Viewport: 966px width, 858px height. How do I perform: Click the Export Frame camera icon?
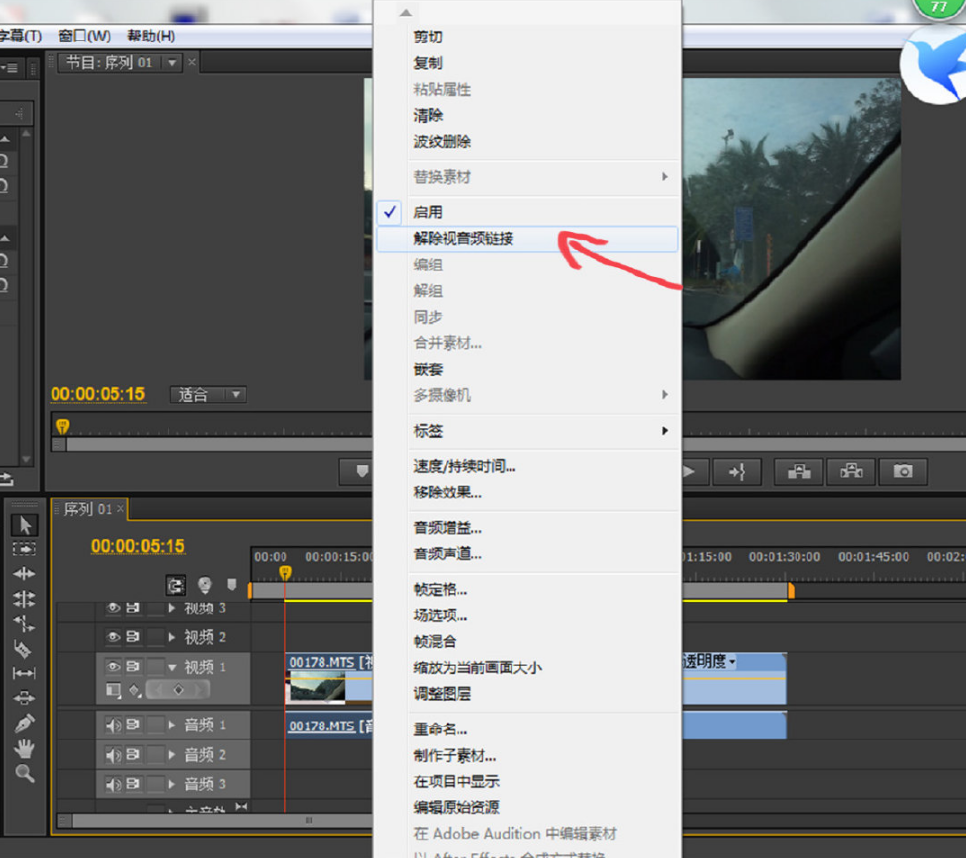pyautogui.click(x=903, y=471)
